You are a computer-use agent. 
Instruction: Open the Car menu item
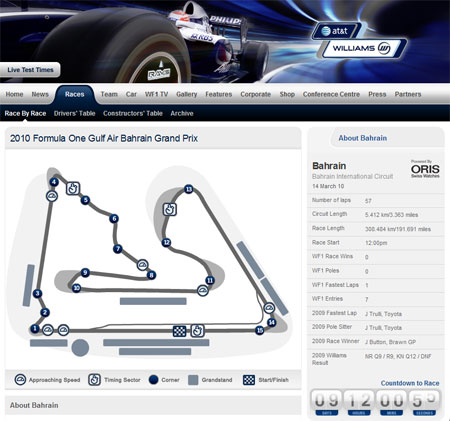pos(131,94)
